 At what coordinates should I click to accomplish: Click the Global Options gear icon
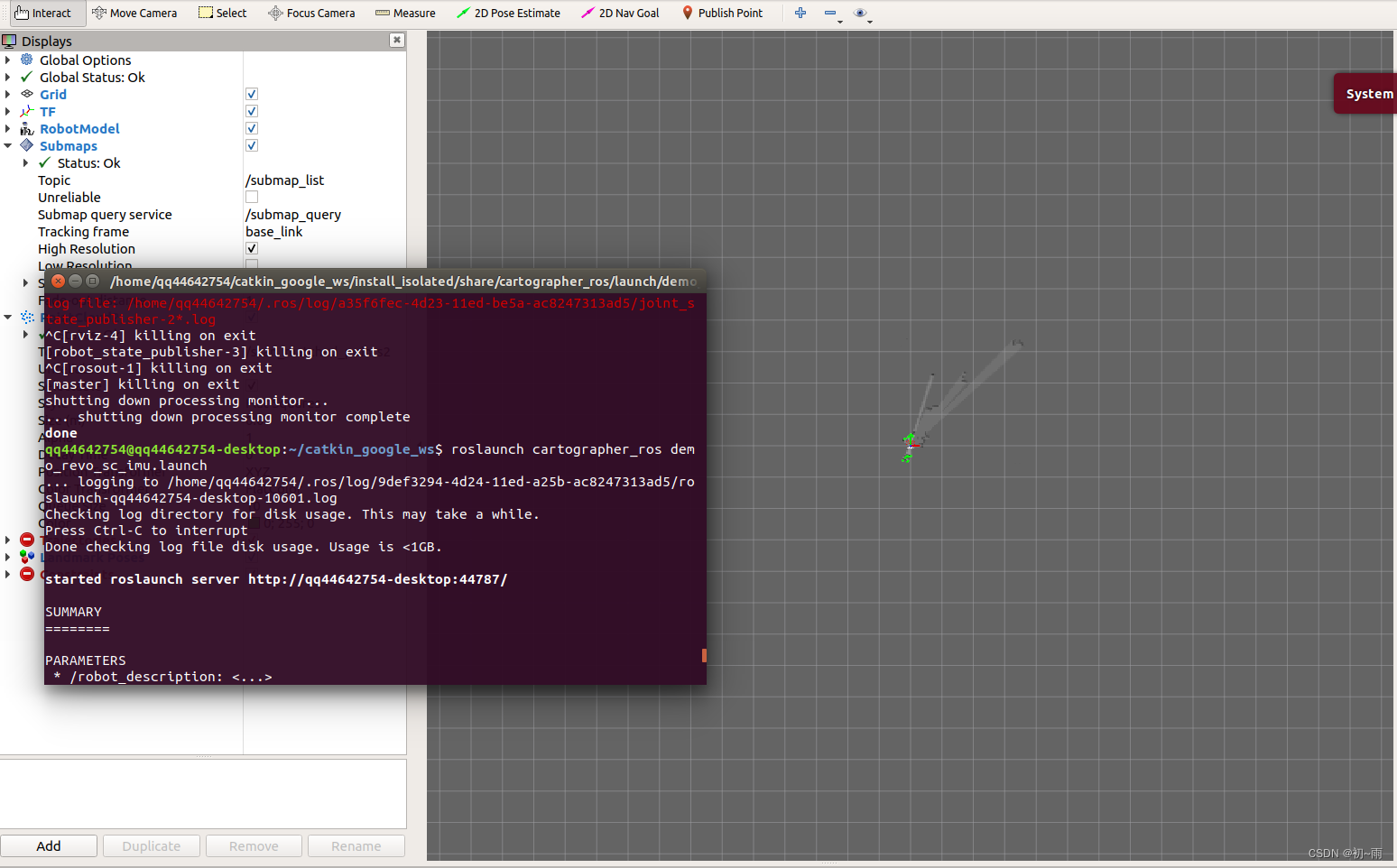[x=27, y=60]
